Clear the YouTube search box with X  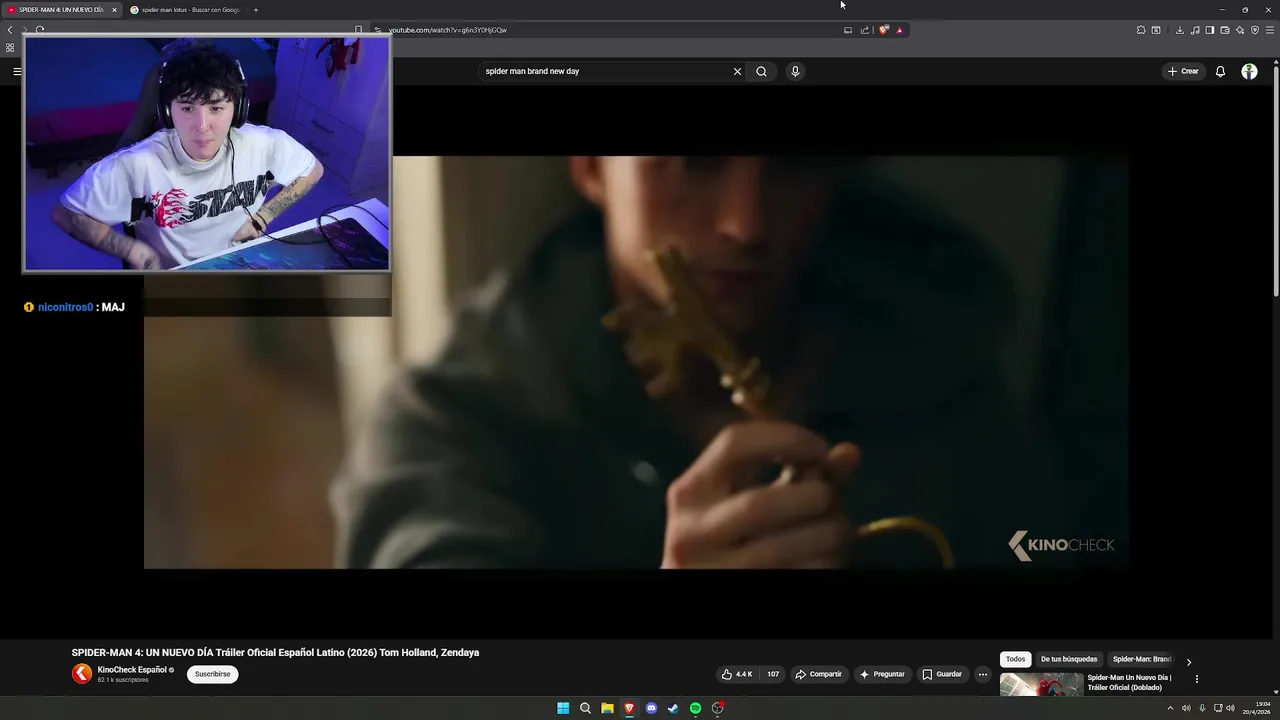coord(737,71)
